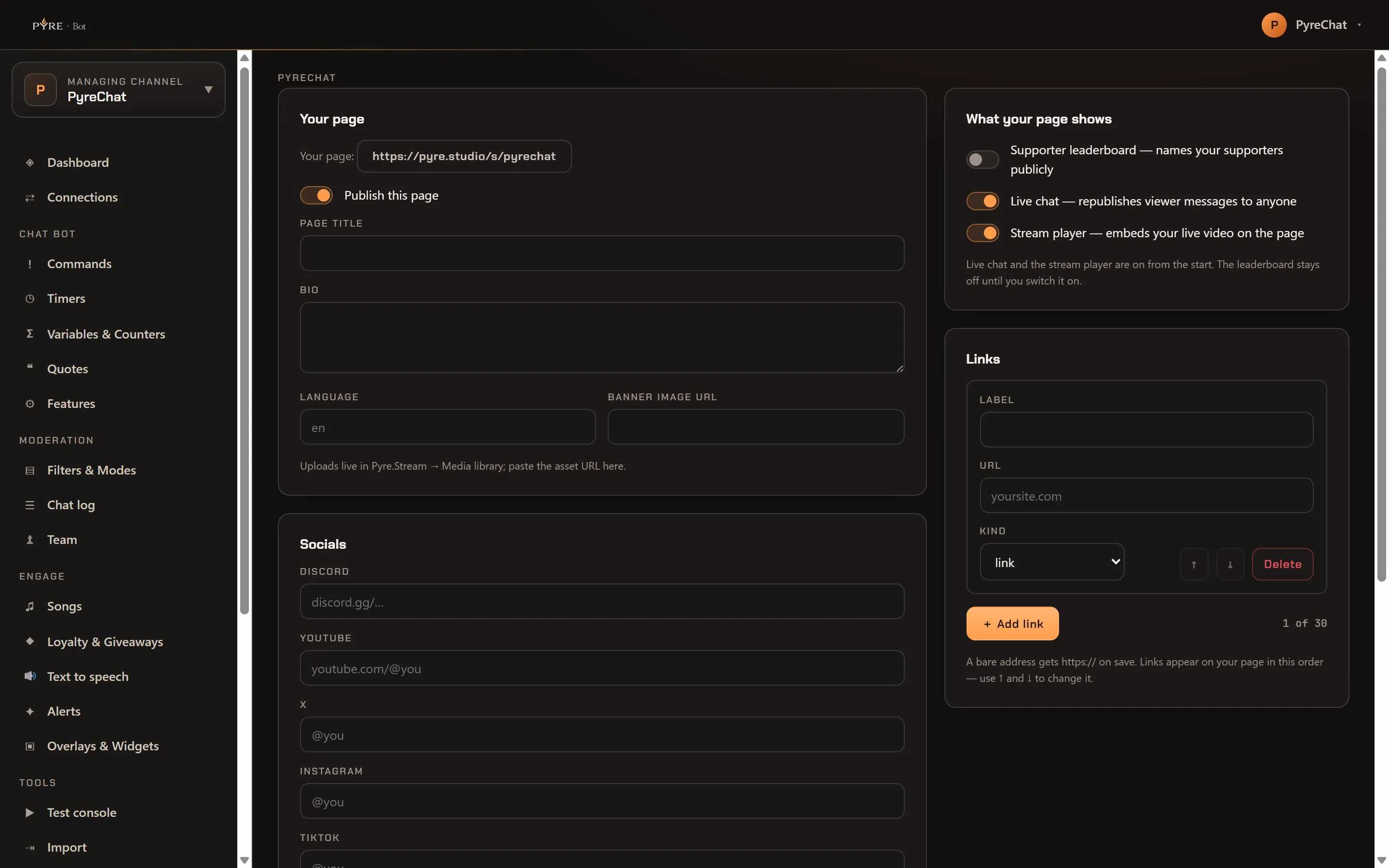Click the Overlays & Widgets square icon
Image resolution: width=1389 pixels, height=868 pixels.
[x=30, y=746]
